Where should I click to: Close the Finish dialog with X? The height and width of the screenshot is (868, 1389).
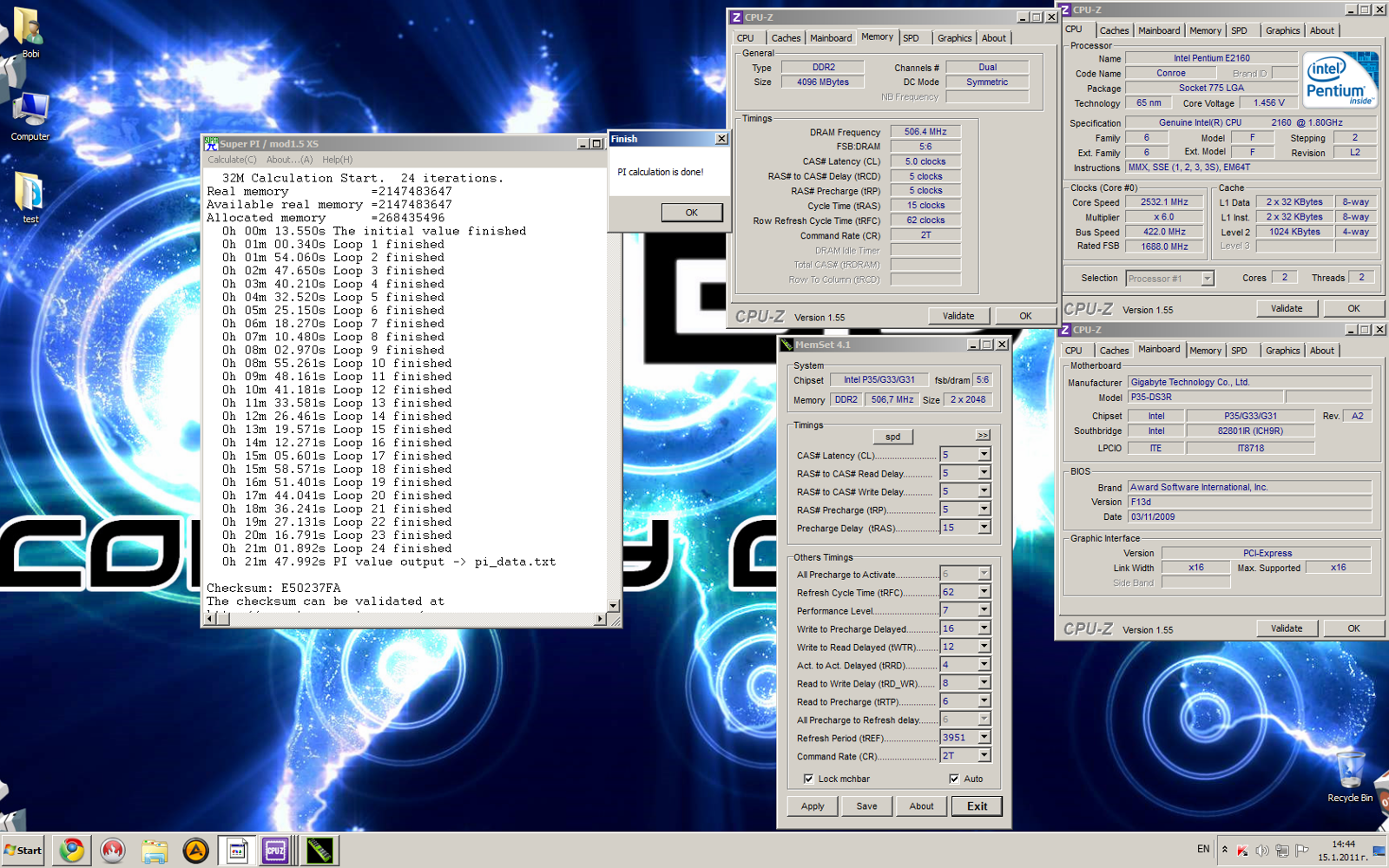point(721,139)
